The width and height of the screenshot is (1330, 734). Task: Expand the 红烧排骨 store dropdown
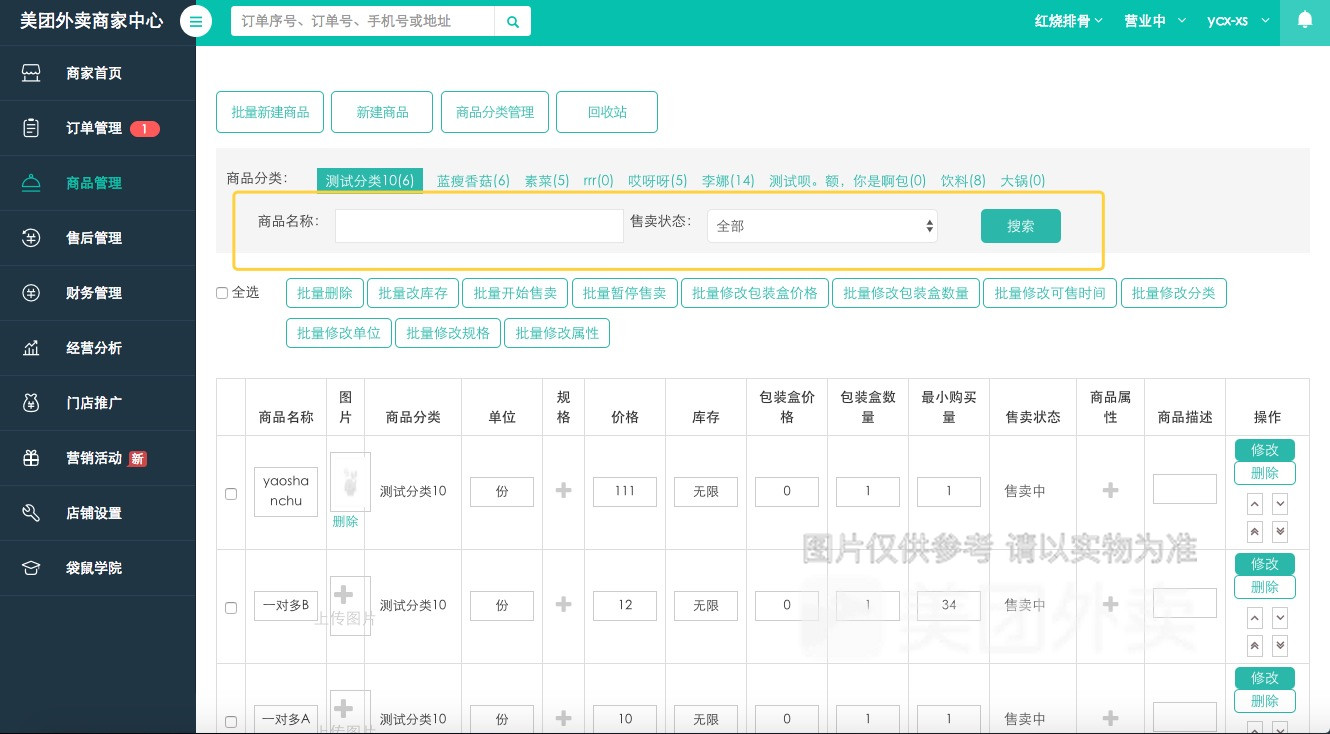pyautogui.click(x=1068, y=21)
